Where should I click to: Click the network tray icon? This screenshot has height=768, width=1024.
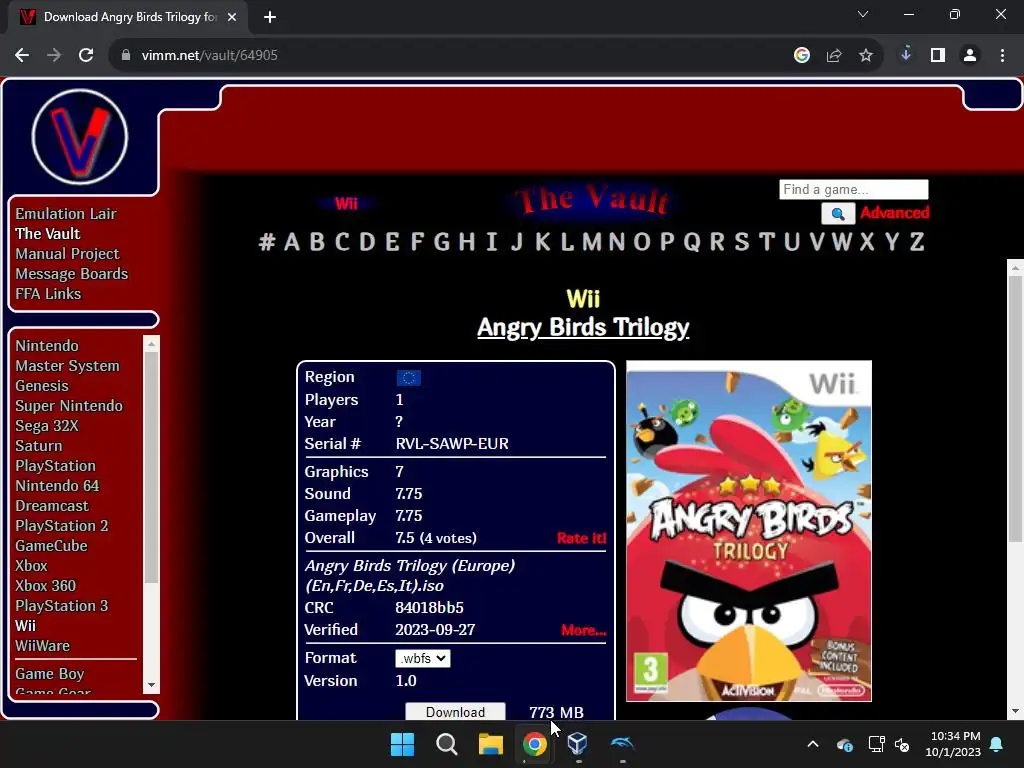point(876,744)
